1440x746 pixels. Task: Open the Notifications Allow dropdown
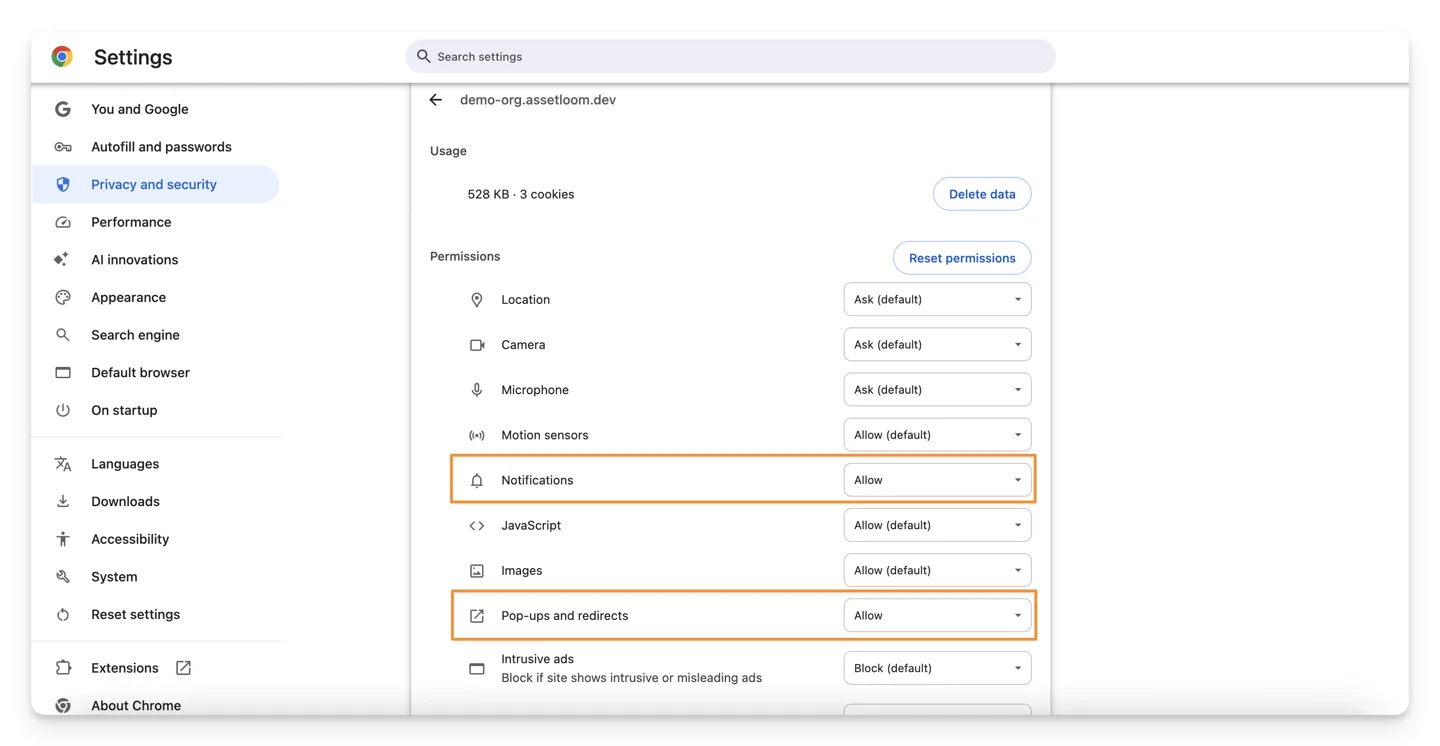point(937,480)
